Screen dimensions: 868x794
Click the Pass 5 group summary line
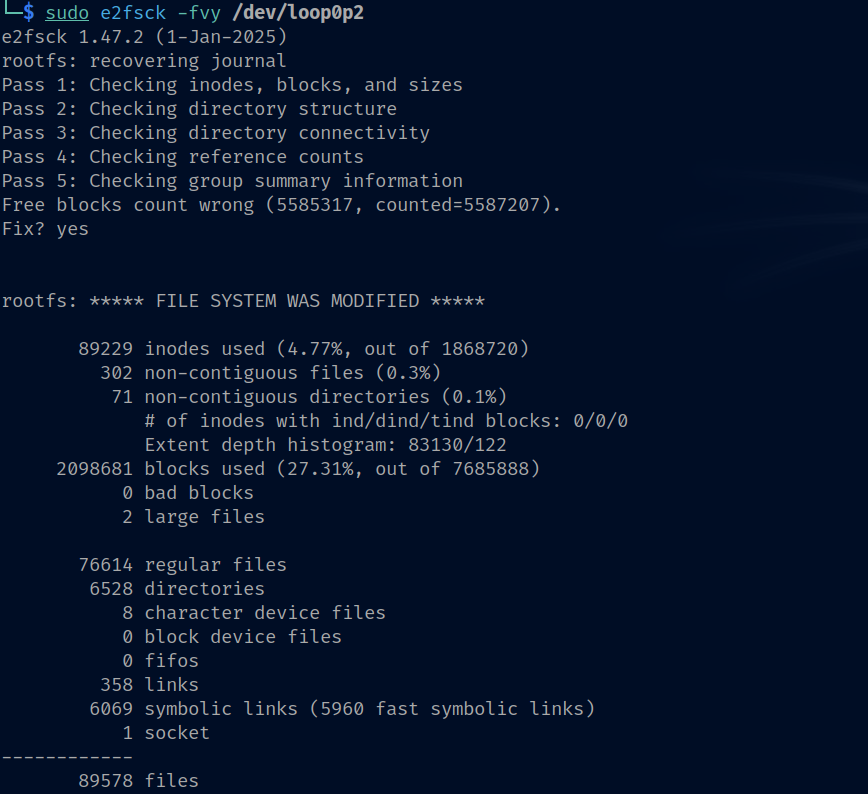(x=232, y=181)
